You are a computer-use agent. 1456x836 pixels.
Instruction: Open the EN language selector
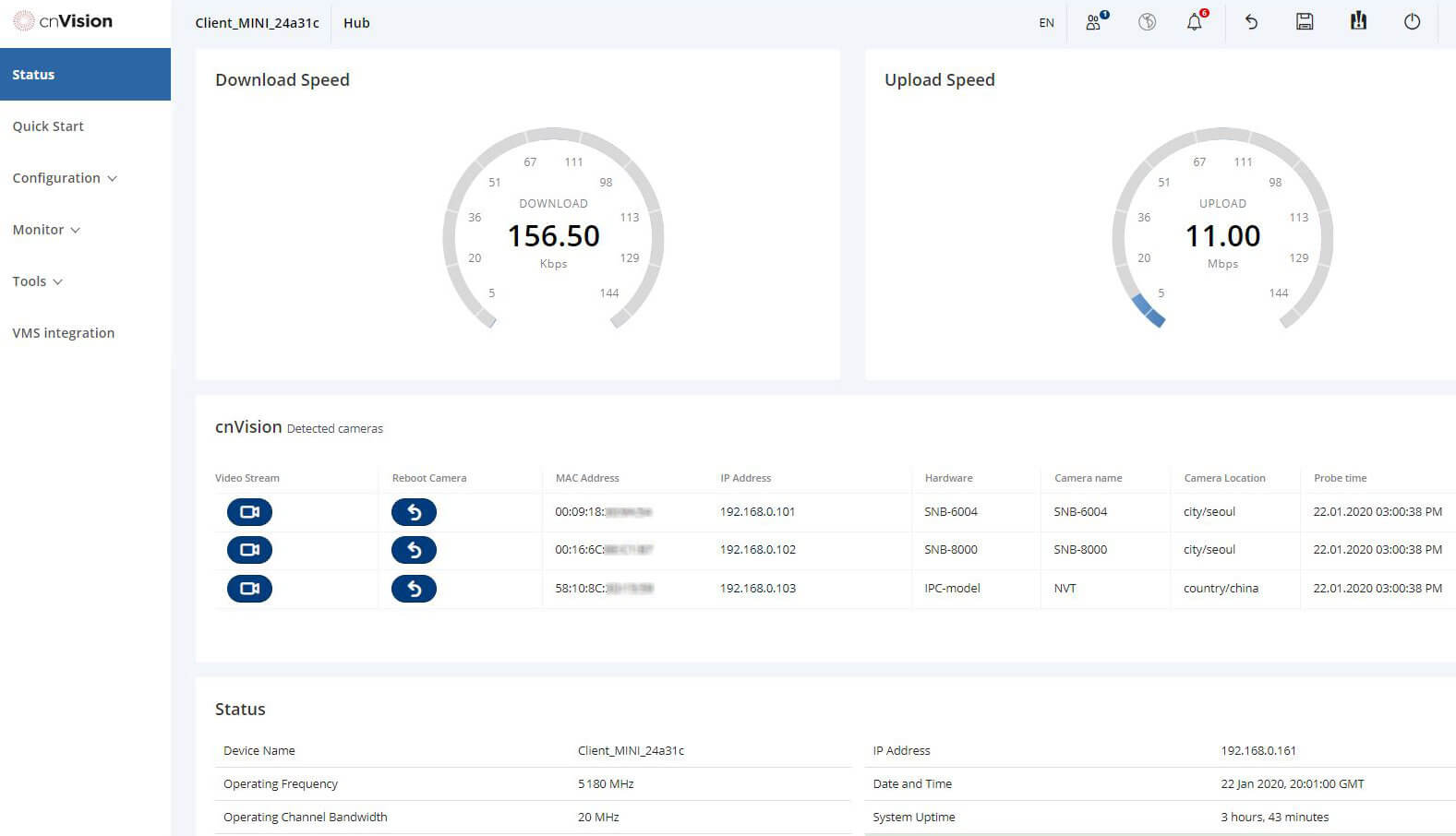(1046, 23)
